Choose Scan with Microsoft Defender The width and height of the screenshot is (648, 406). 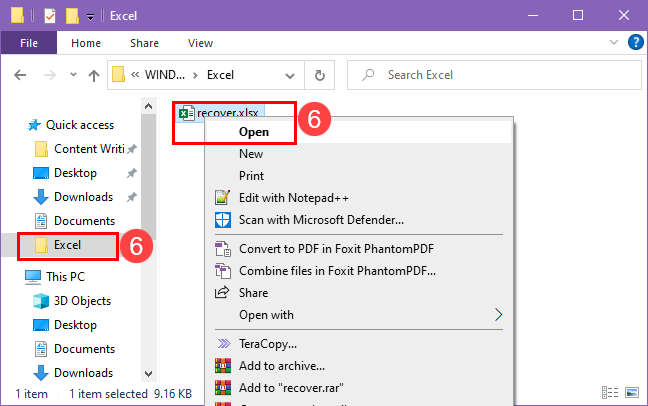click(x=359, y=220)
